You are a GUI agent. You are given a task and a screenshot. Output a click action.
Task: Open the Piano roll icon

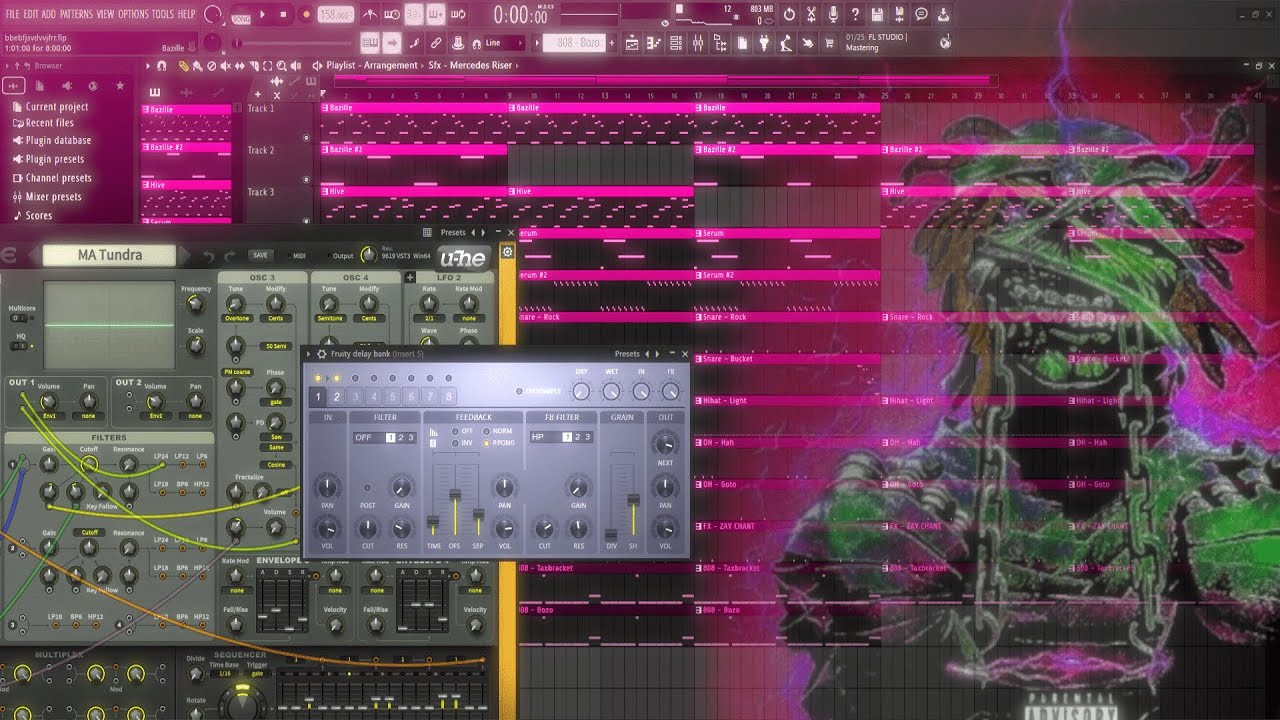point(654,43)
